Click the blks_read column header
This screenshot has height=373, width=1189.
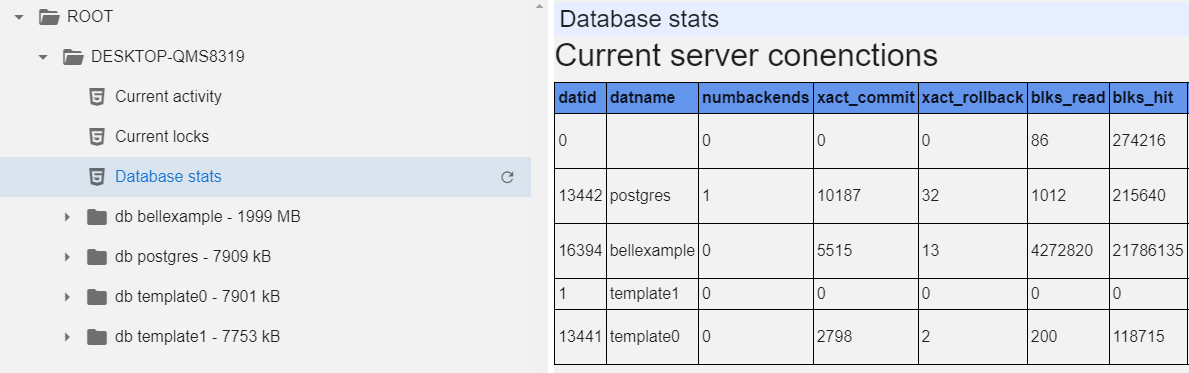coord(1068,98)
